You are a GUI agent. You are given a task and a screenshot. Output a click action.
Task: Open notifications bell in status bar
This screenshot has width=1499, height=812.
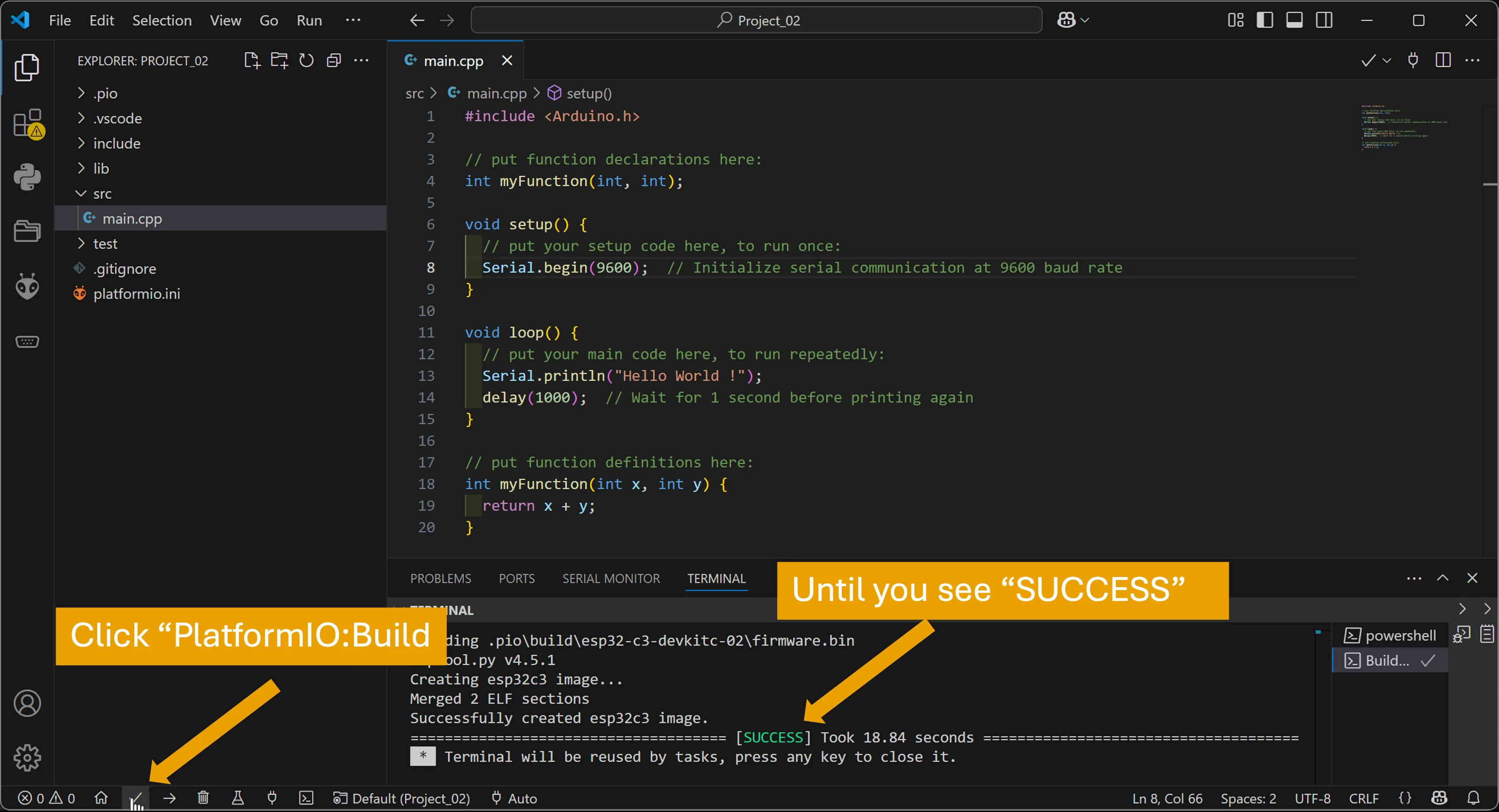click(1473, 798)
